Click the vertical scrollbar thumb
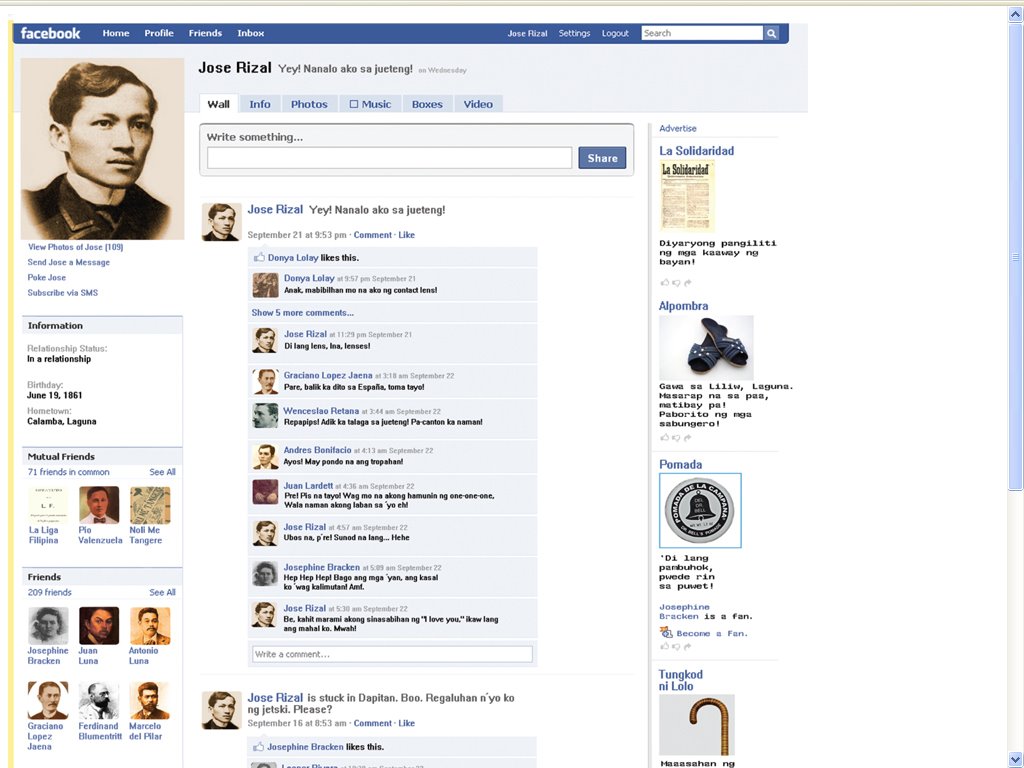 (x=1016, y=256)
